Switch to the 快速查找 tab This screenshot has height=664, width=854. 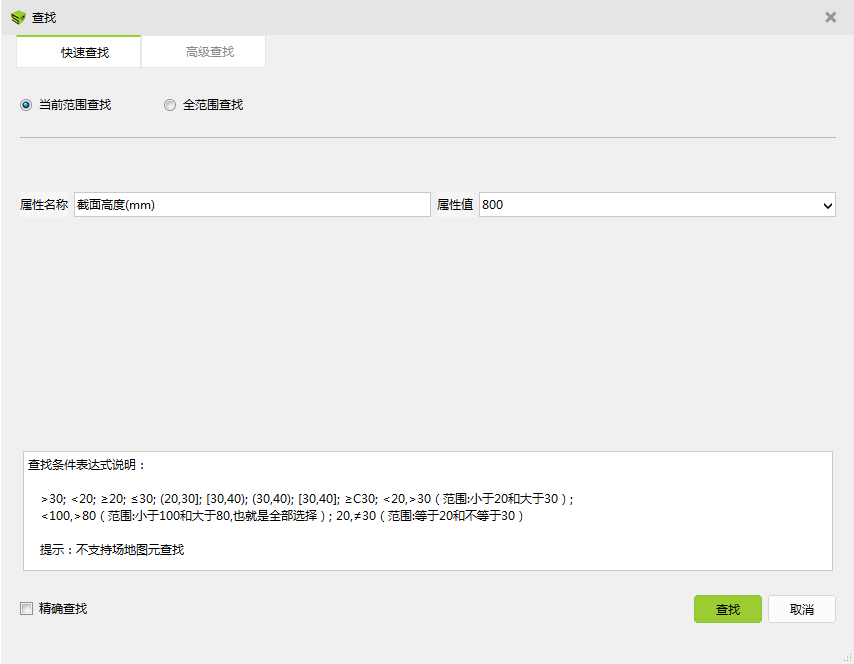(78, 52)
